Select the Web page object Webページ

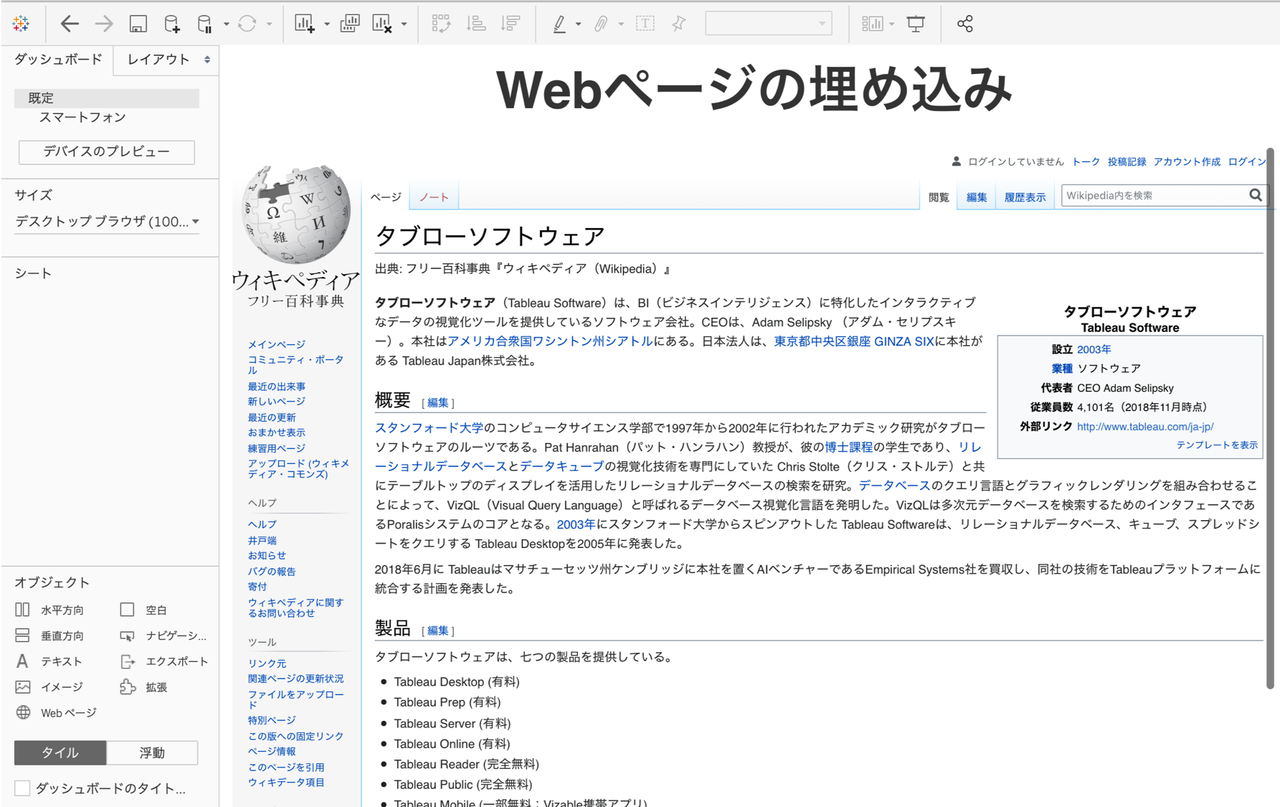click(x=56, y=713)
